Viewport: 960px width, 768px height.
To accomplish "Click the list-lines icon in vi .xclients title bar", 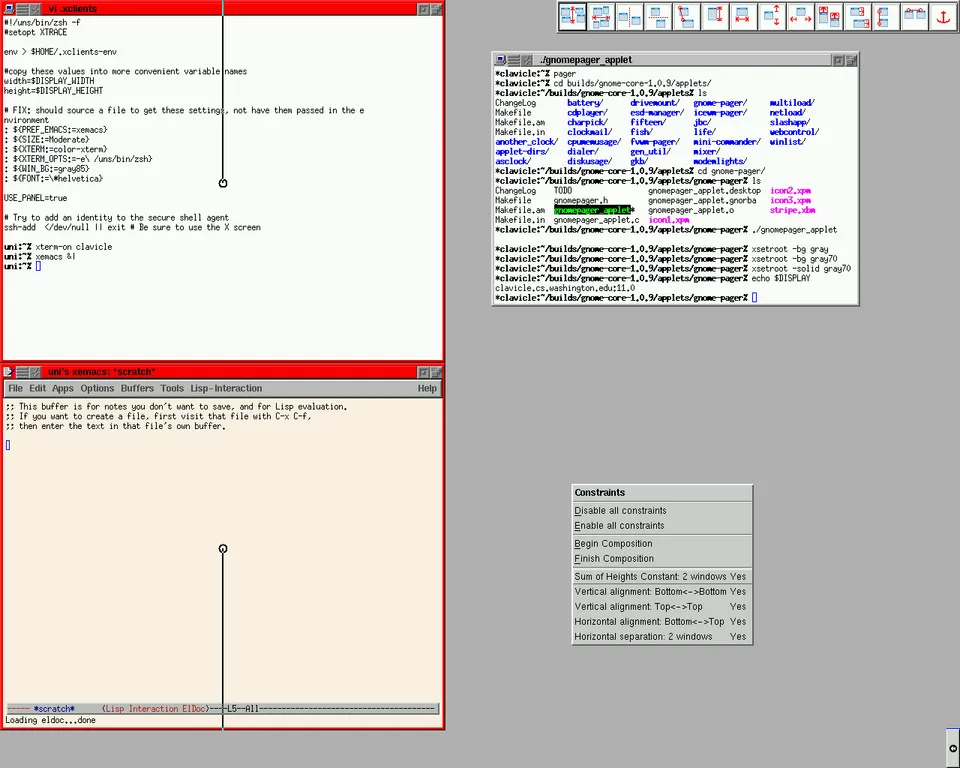I will pos(23,9).
